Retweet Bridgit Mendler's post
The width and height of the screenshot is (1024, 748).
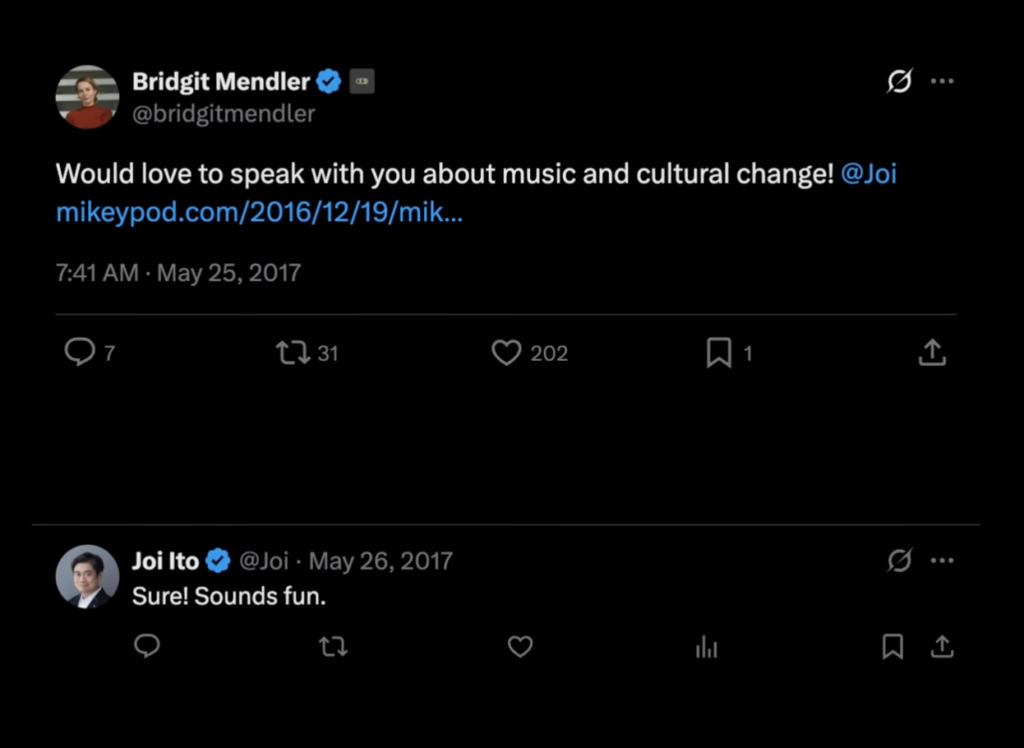tap(292, 352)
